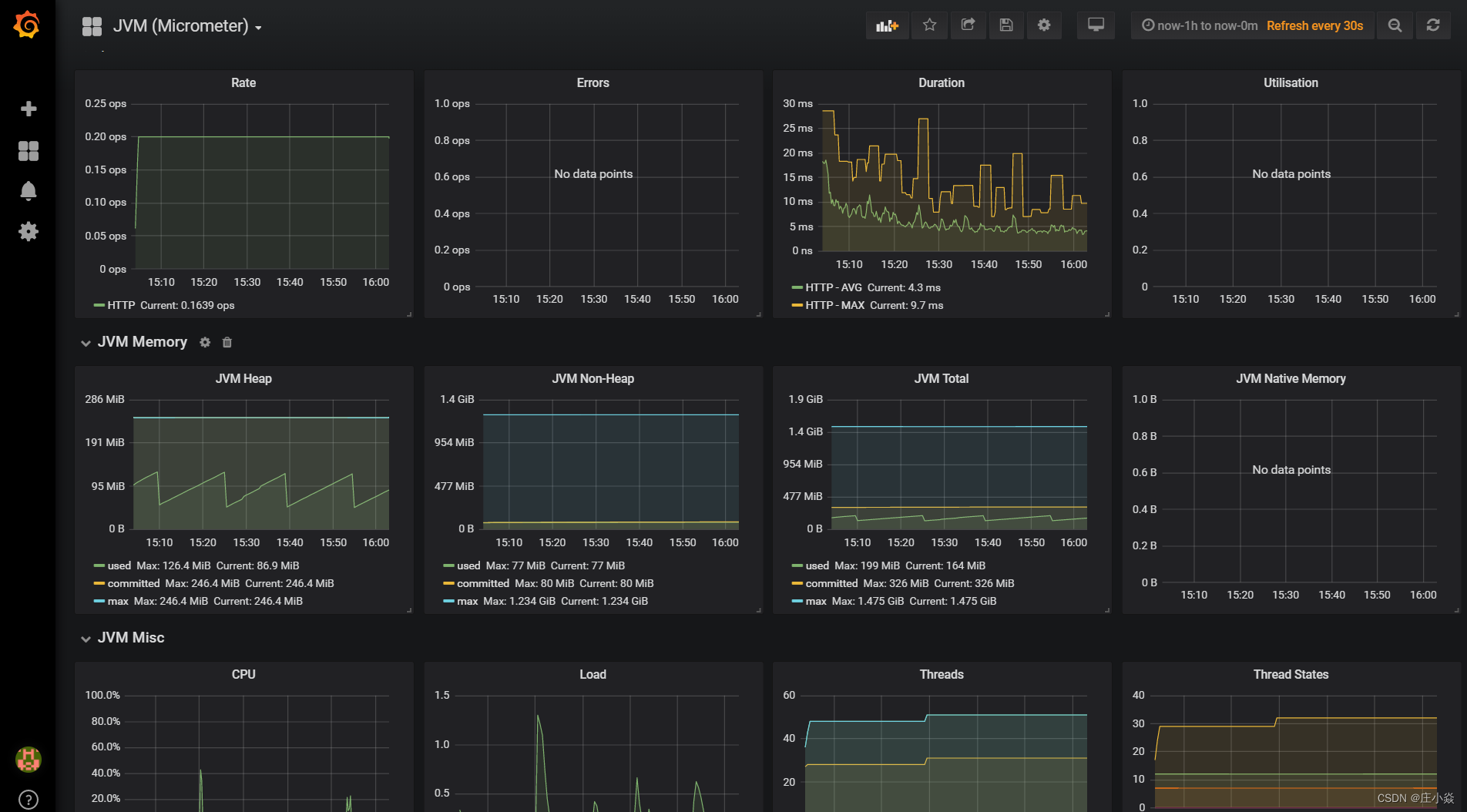Open the user avatar profile
The height and width of the screenshot is (812, 1467).
point(29,760)
